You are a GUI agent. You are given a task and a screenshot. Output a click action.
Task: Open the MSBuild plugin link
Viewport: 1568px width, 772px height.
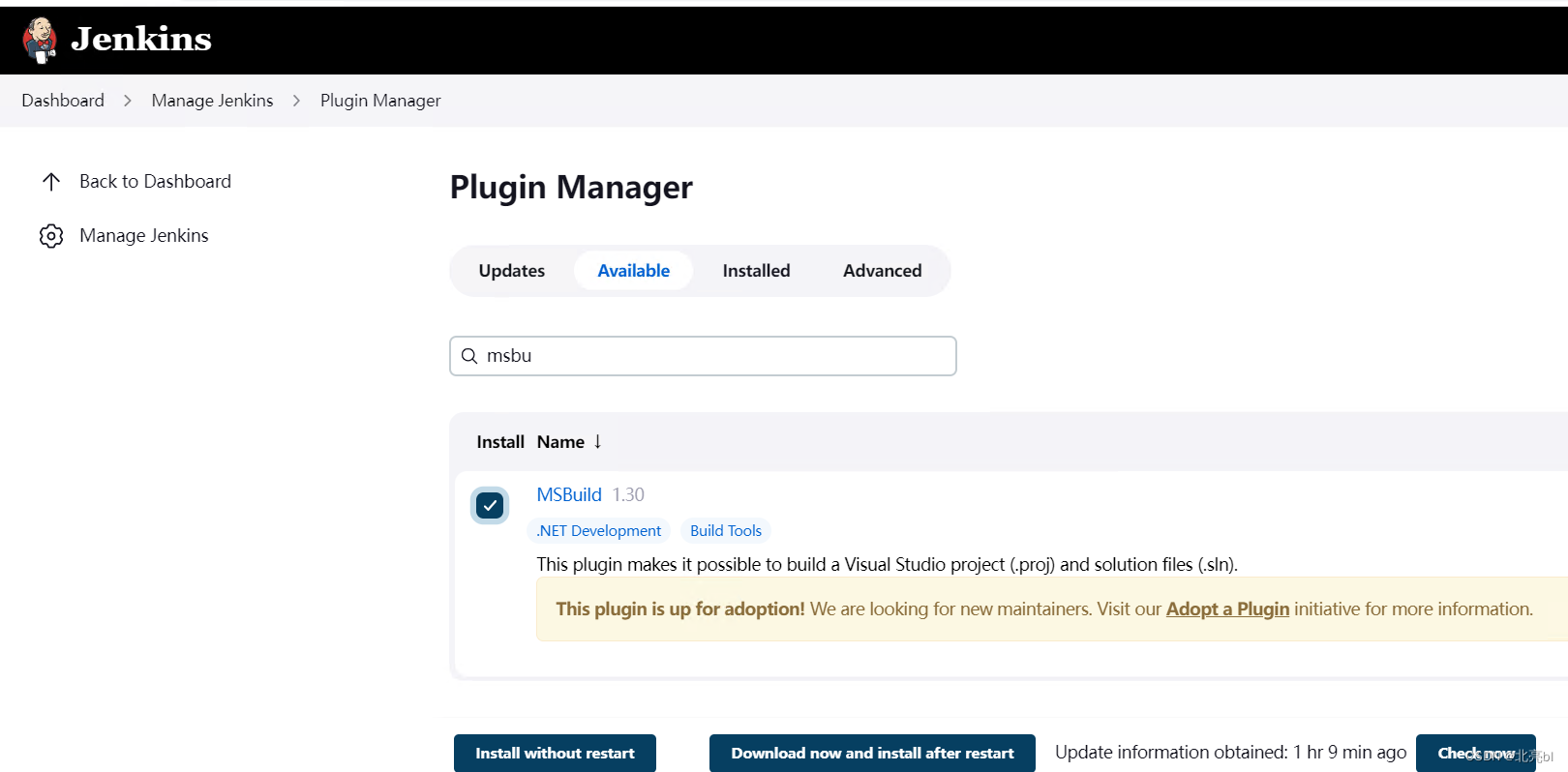(569, 494)
